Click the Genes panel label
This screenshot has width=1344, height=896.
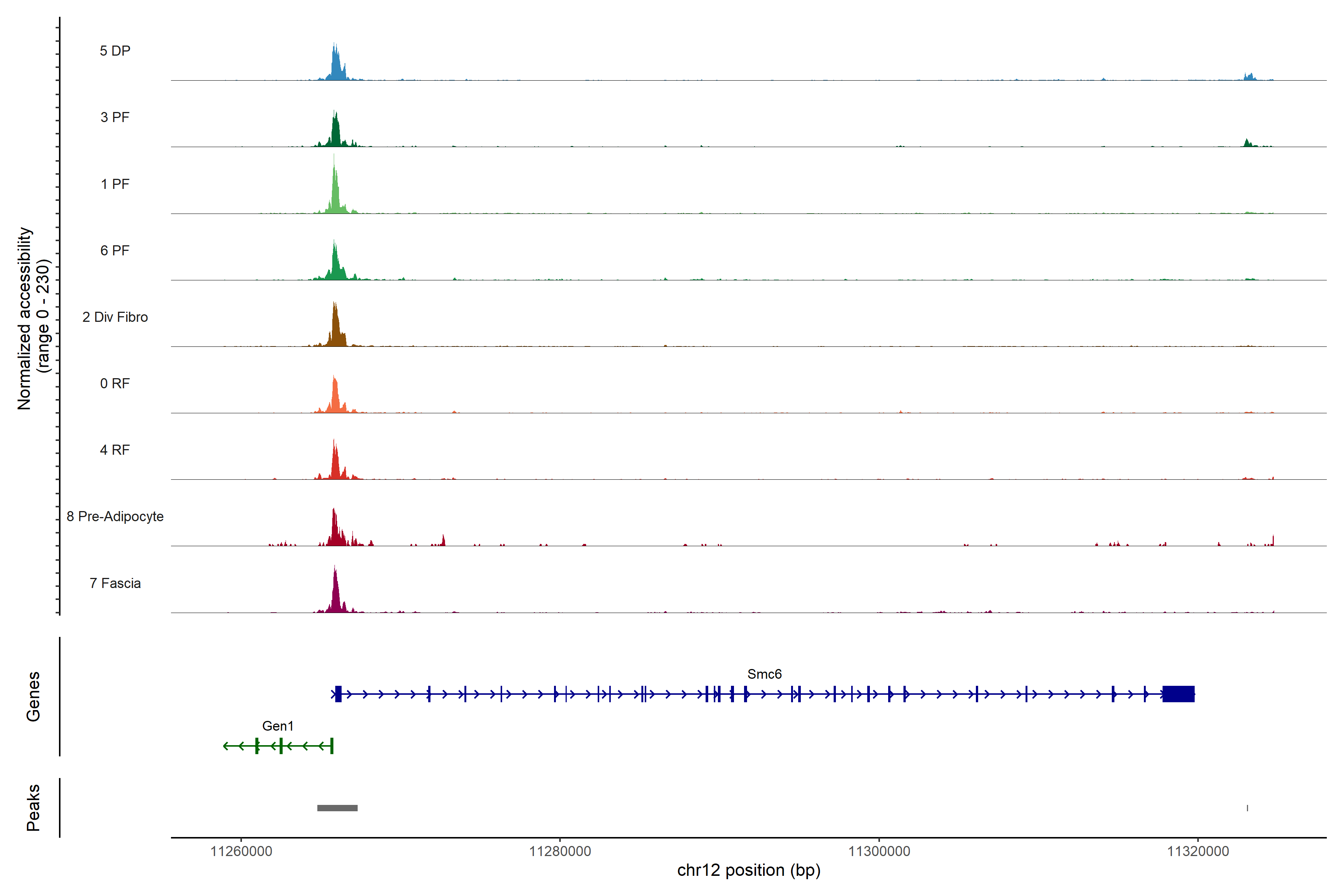click(x=33, y=697)
